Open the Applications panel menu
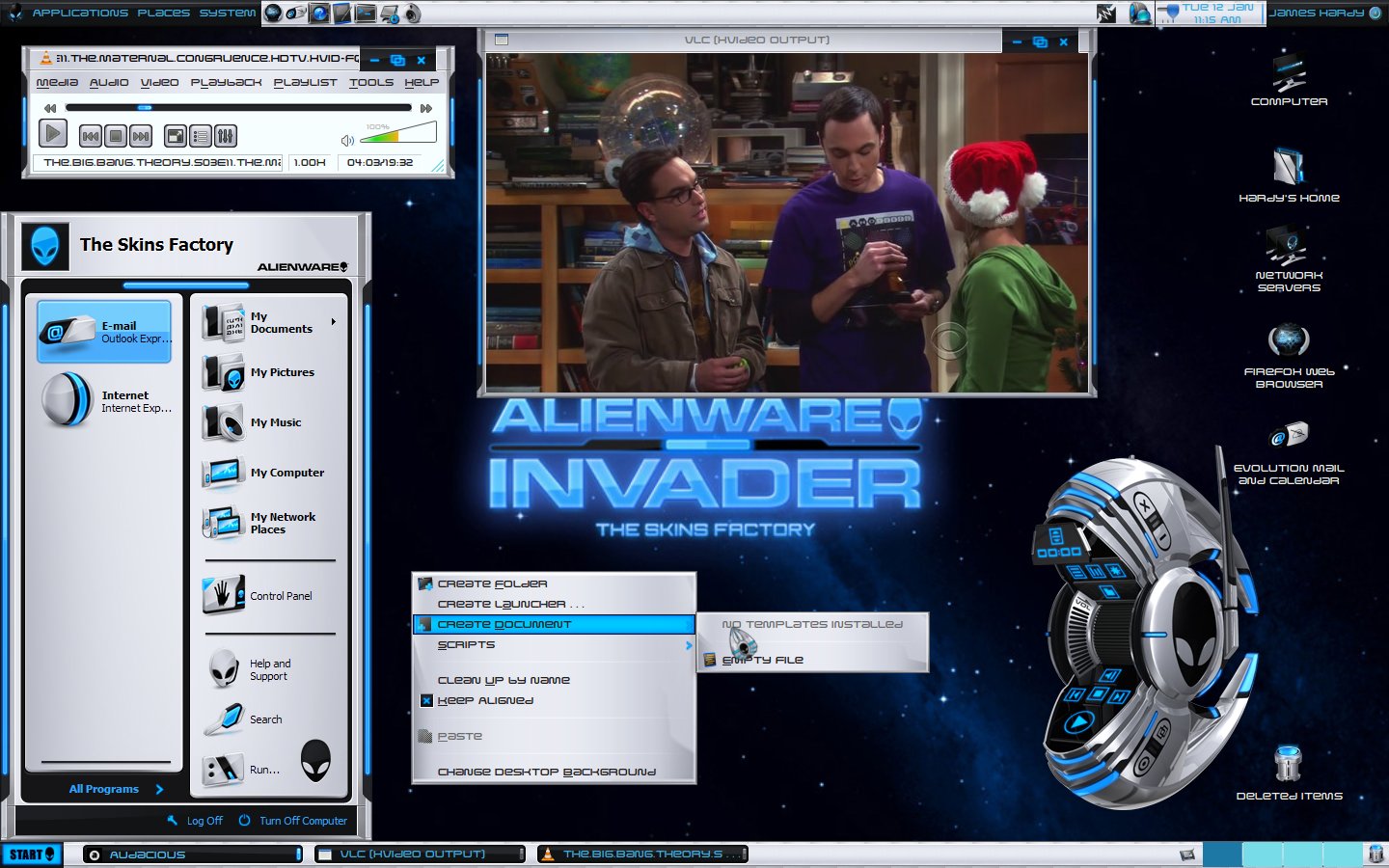 pyautogui.click(x=80, y=13)
